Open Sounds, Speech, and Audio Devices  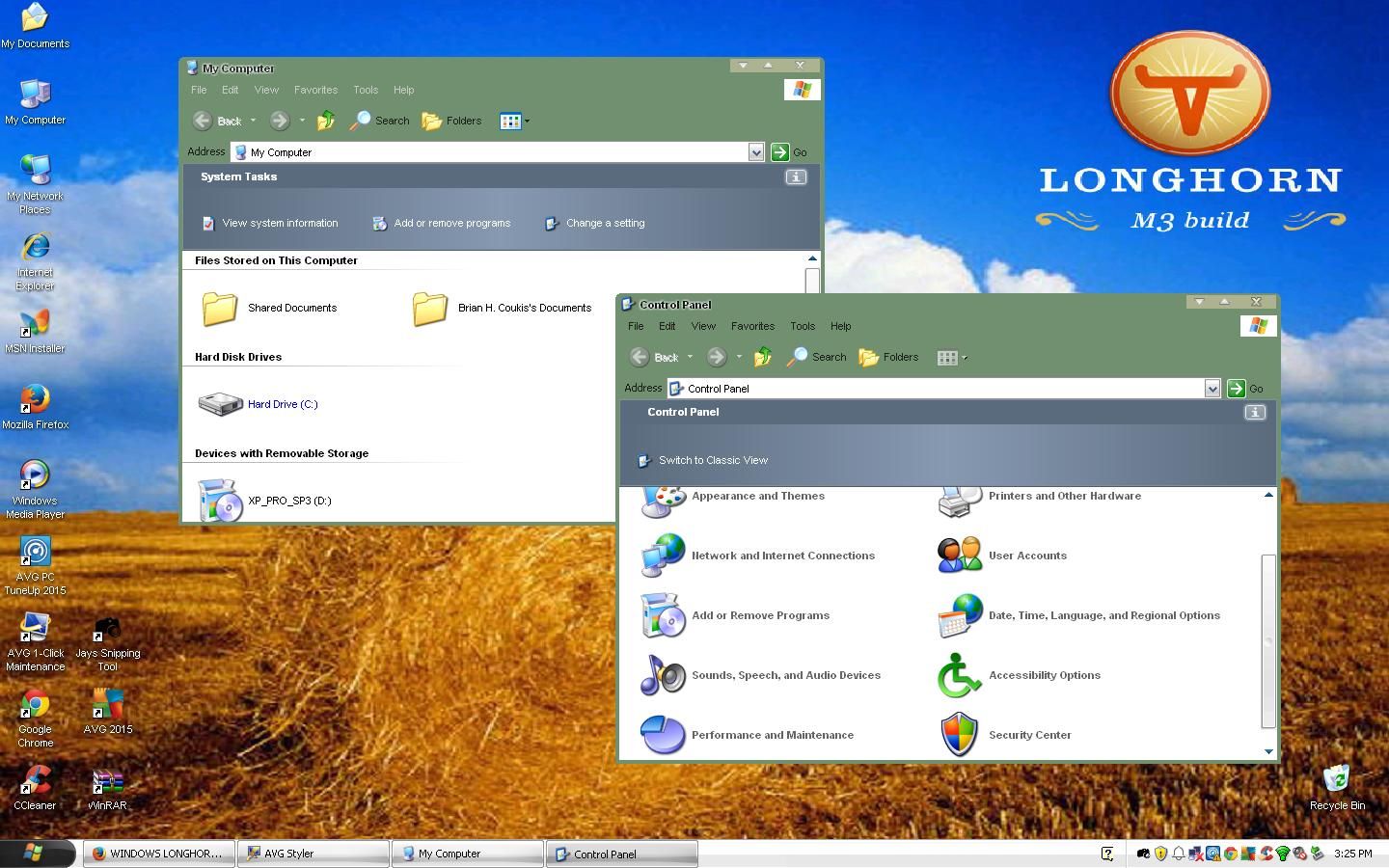pos(785,675)
